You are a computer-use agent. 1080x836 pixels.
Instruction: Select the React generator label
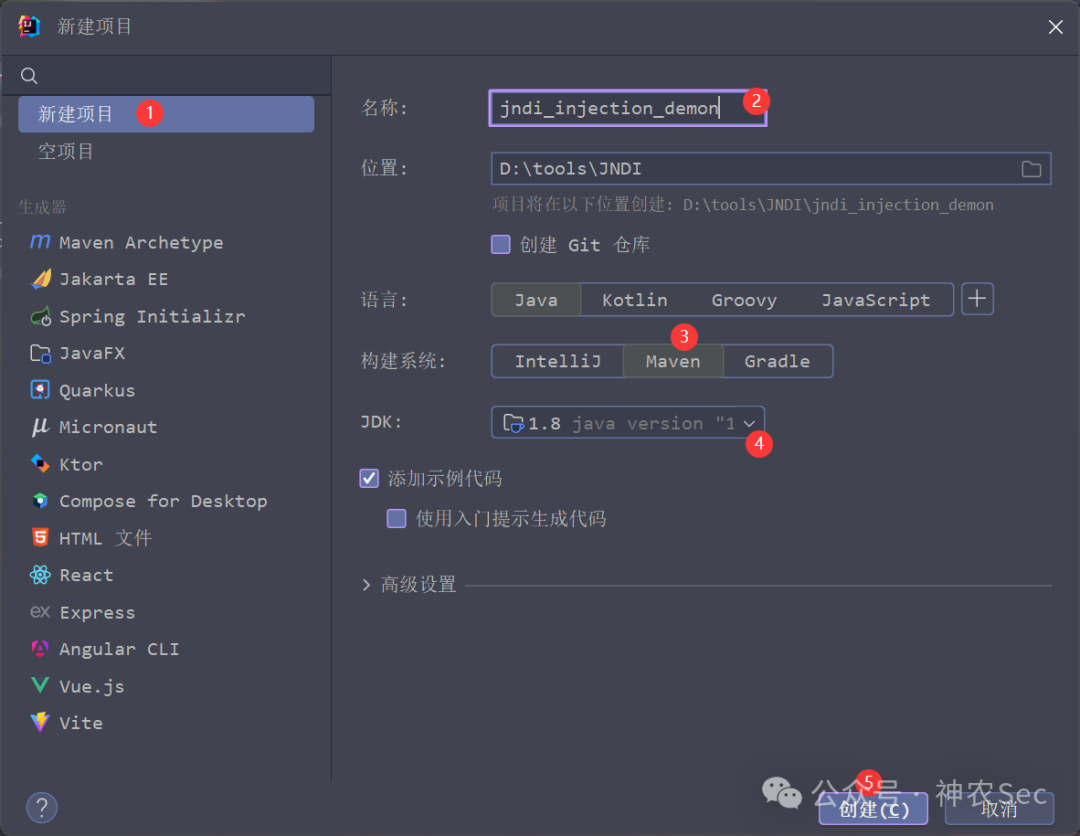pos(86,575)
